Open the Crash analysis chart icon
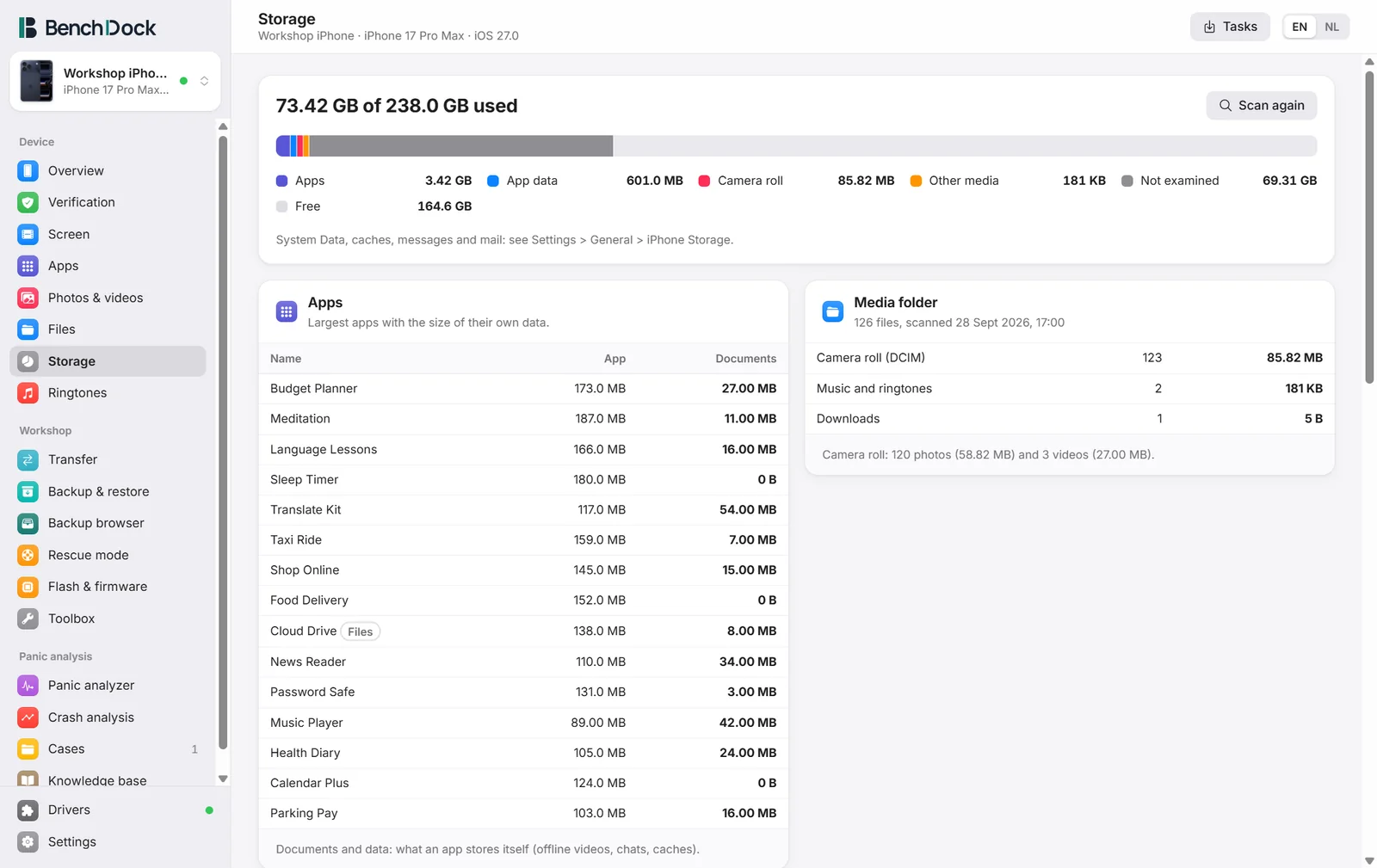The height and width of the screenshot is (868, 1377). [x=28, y=717]
